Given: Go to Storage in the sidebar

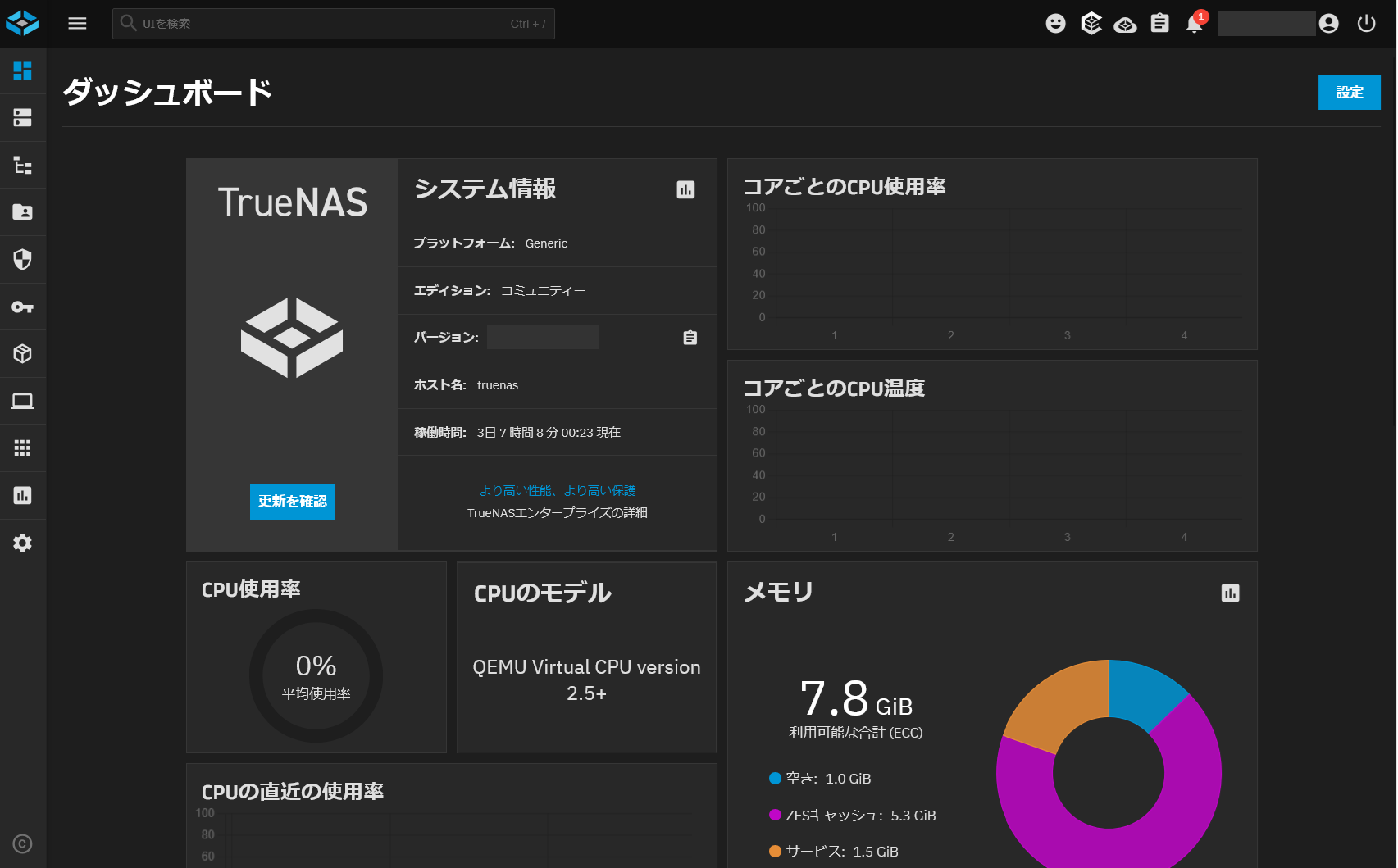Looking at the screenshot, I should click(x=23, y=118).
